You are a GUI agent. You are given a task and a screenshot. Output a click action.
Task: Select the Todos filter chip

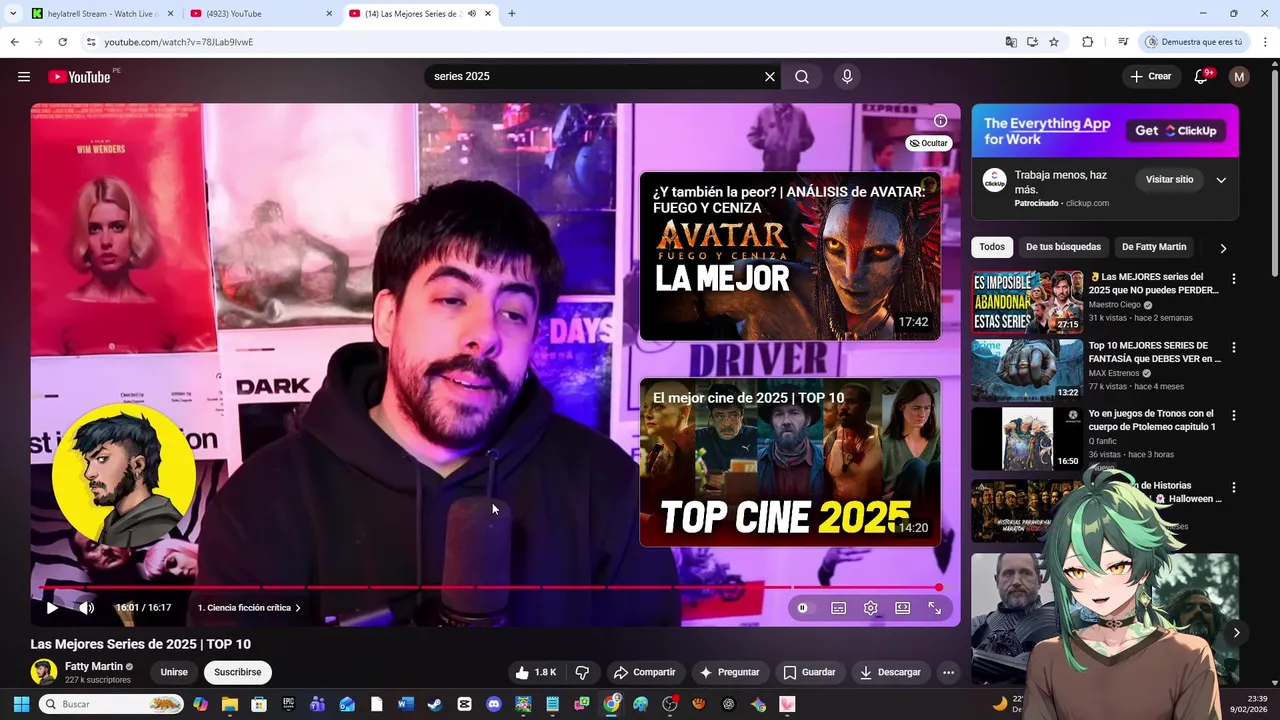pos(992,247)
